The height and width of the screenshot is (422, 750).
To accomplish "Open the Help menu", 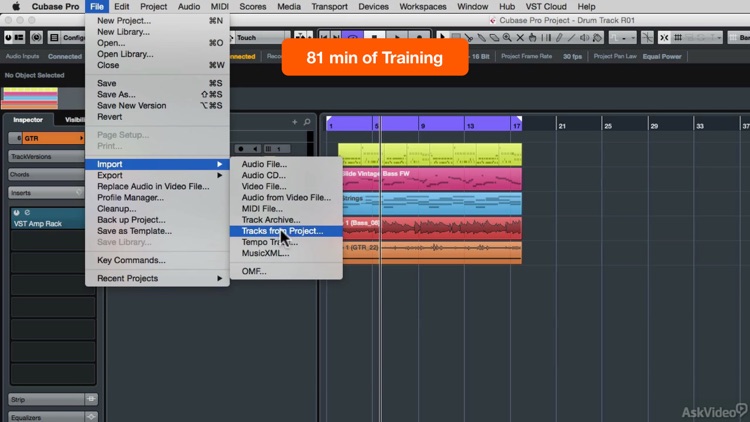I will (586, 6).
